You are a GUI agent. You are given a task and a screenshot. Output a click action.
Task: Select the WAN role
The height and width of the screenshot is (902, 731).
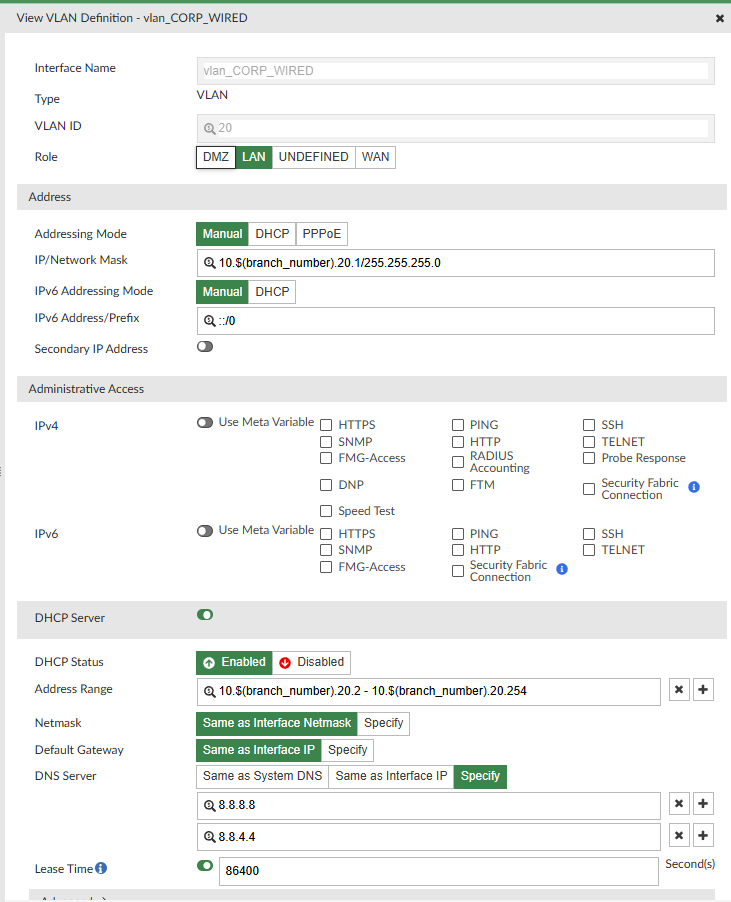click(375, 157)
